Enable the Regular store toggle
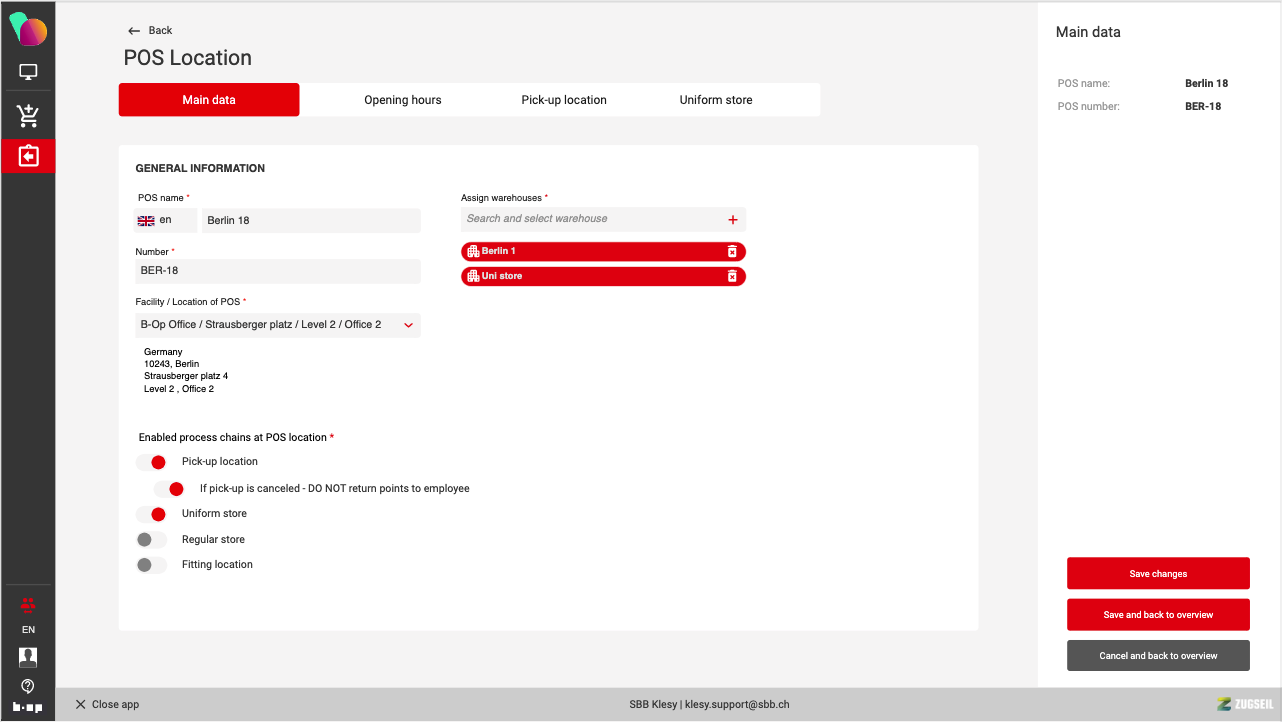The height and width of the screenshot is (722, 1282). 152,540
